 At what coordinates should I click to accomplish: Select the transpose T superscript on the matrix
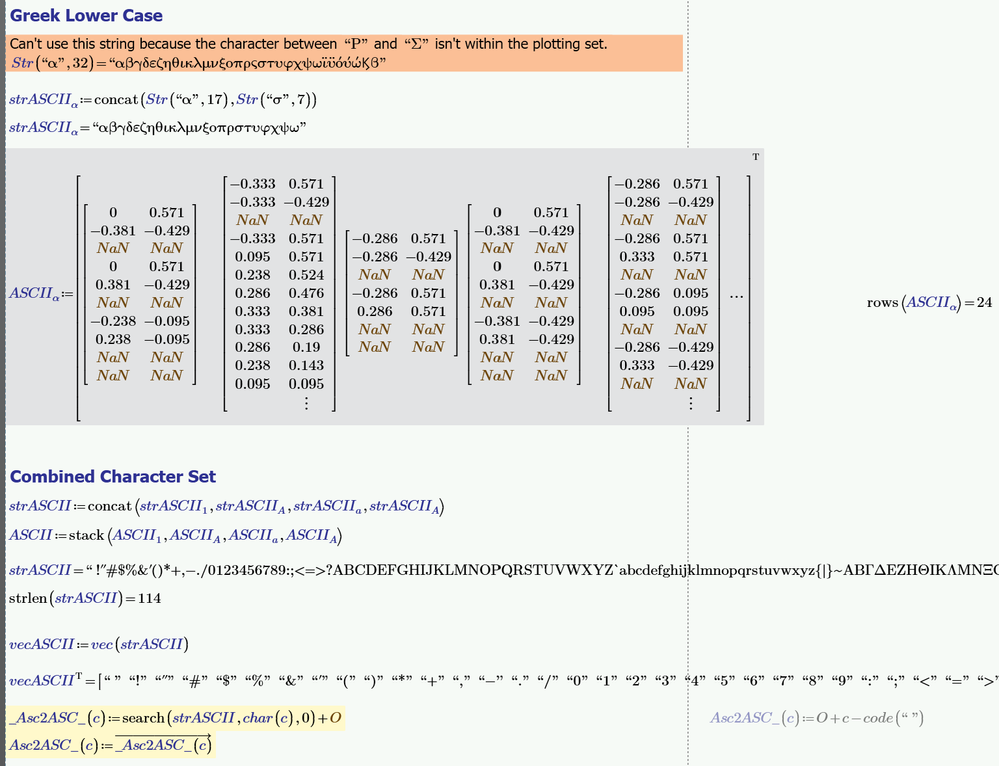coord(756,157)
